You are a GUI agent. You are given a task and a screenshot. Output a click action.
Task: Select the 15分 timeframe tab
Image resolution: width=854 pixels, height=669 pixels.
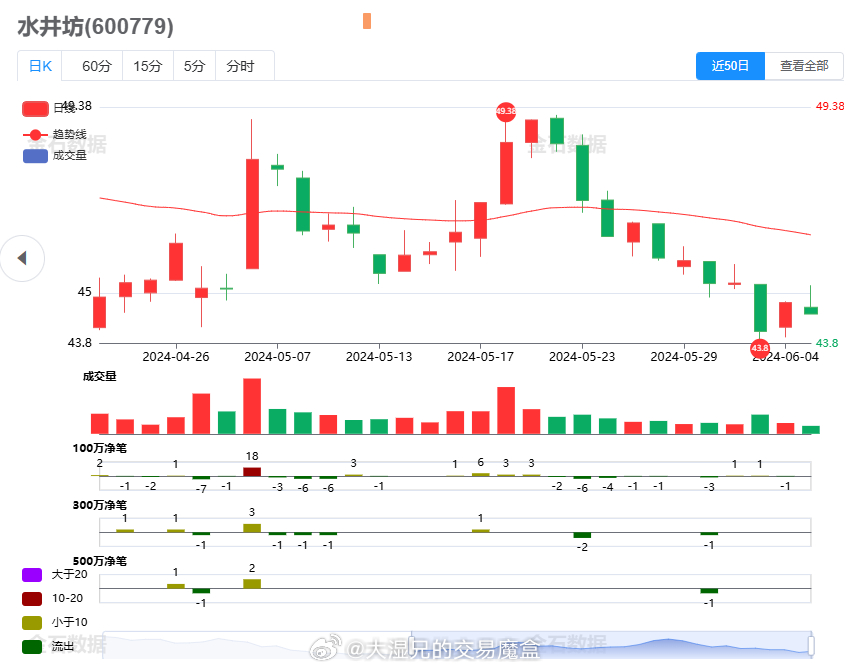tap(148, 66)
